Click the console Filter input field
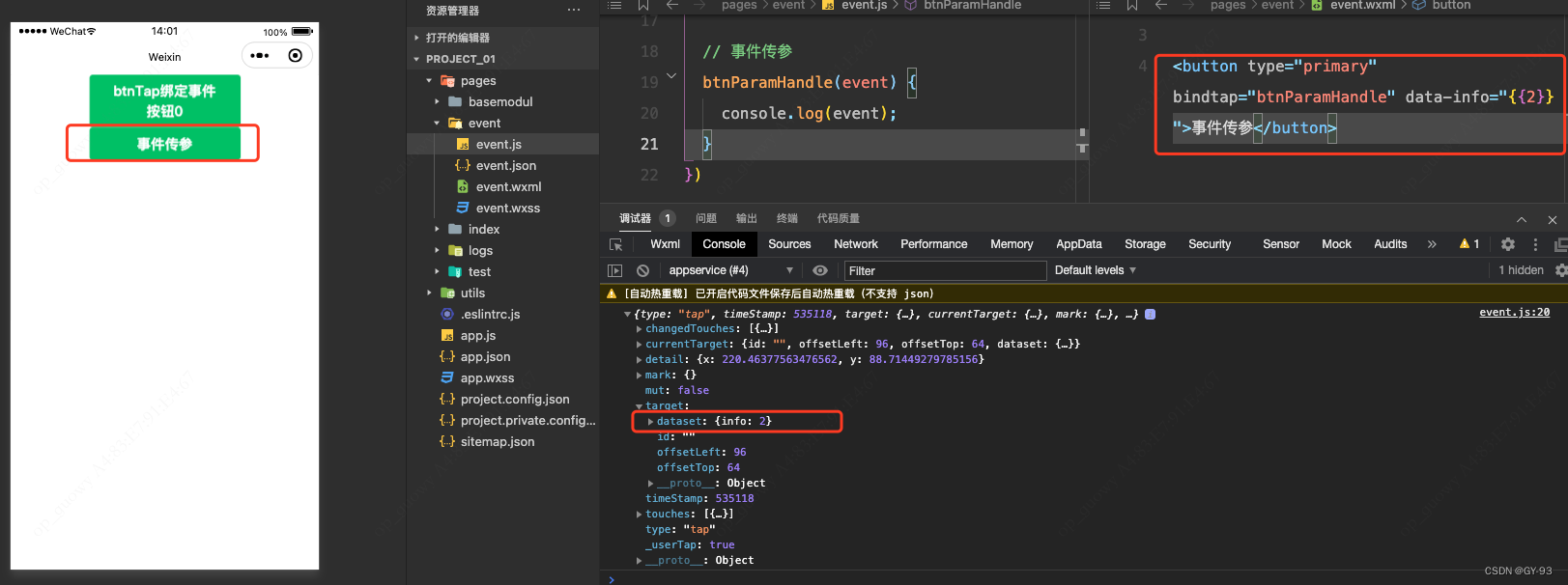Viewport: 1568px width, 585px height. 945,271
